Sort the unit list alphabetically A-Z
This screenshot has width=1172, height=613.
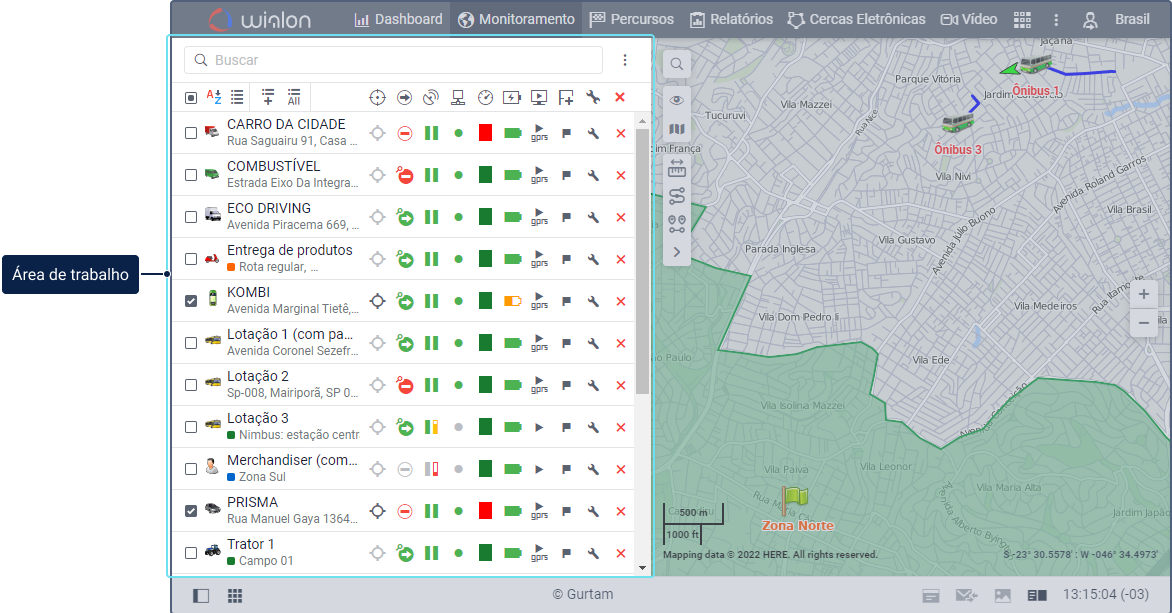[214, 97]
